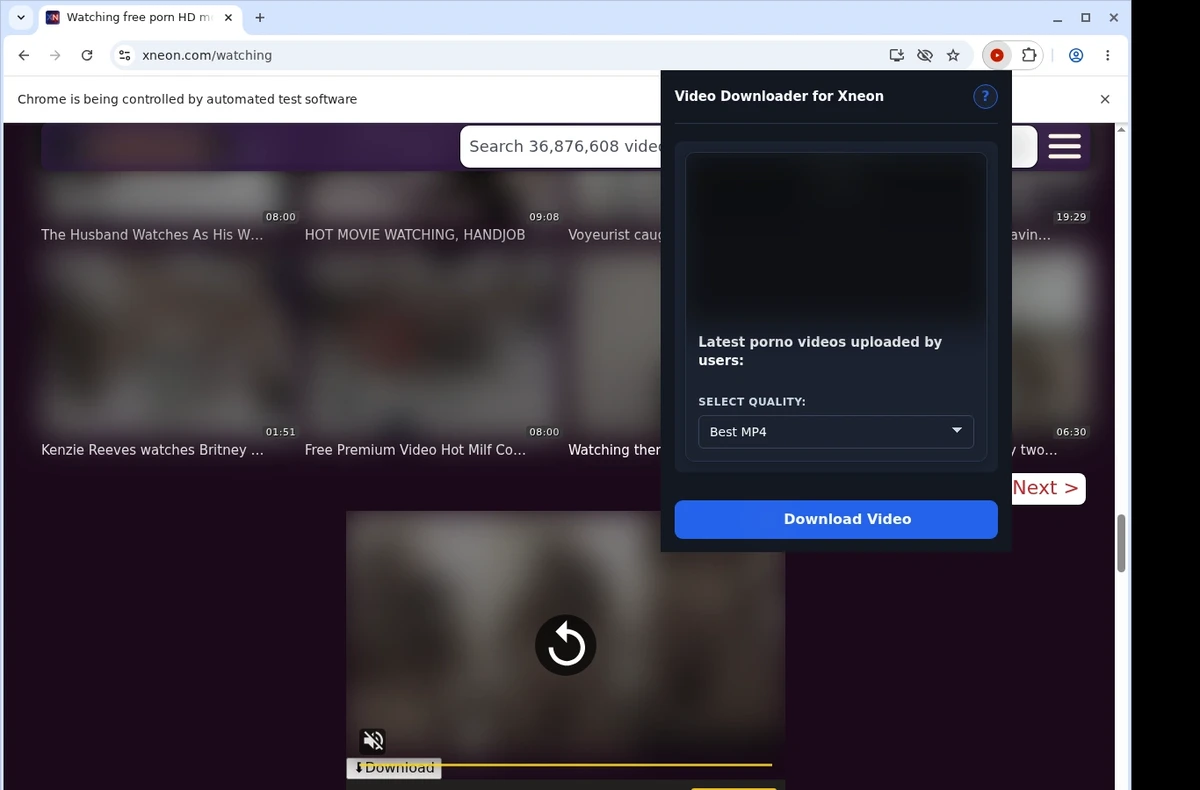Open a new browser tab
Screen dimensions: 1200x790
260,17
